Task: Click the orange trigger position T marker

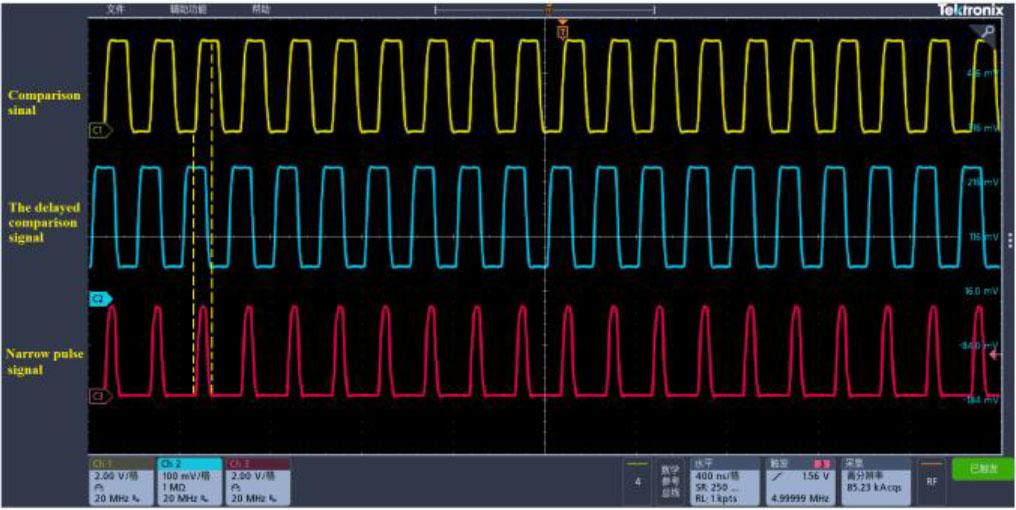Action: 562,32
